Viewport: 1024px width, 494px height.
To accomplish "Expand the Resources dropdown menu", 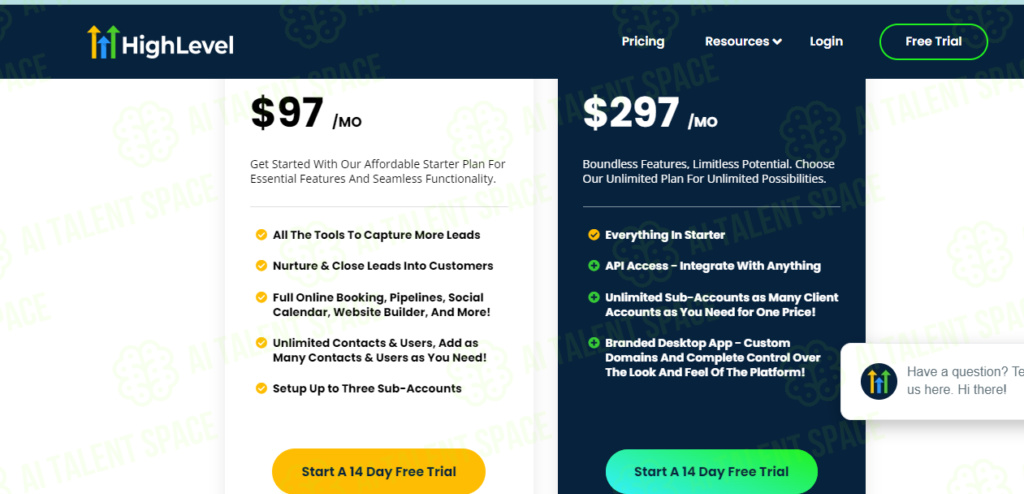I will 743,41.
